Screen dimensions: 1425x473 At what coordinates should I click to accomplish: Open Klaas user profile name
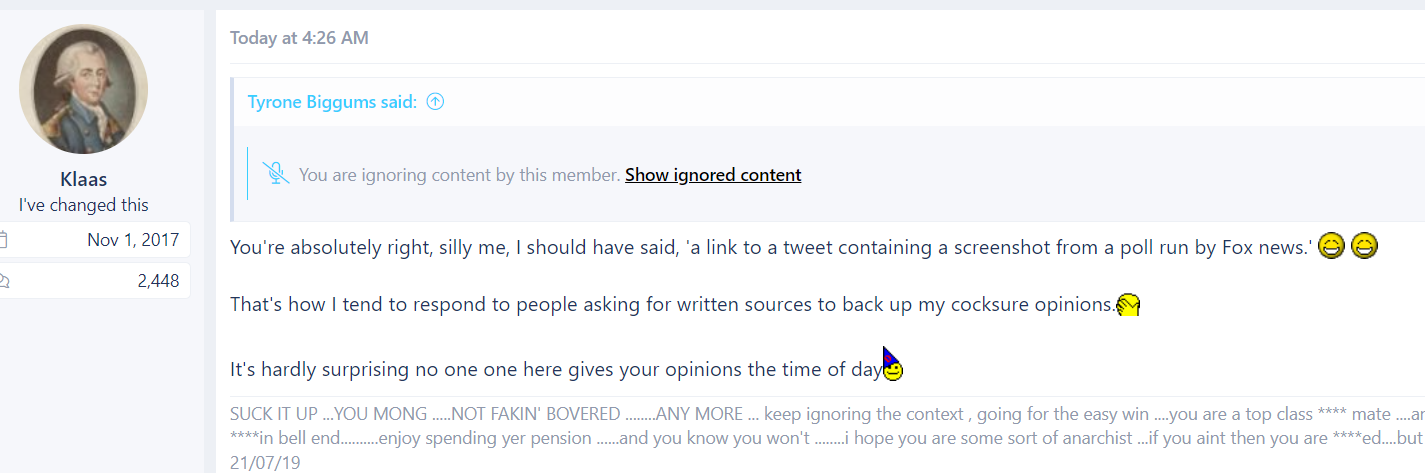tap(83, 180)
